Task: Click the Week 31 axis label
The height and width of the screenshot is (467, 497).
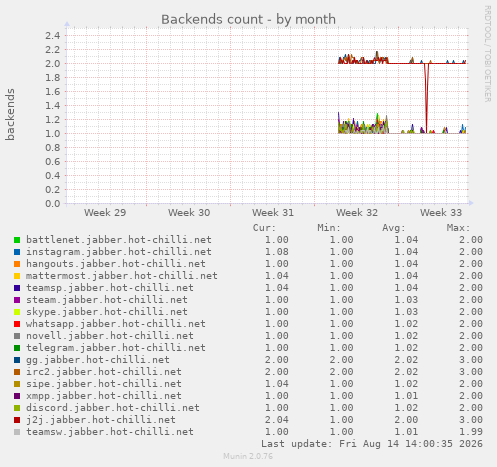Action: coord(273,213)
